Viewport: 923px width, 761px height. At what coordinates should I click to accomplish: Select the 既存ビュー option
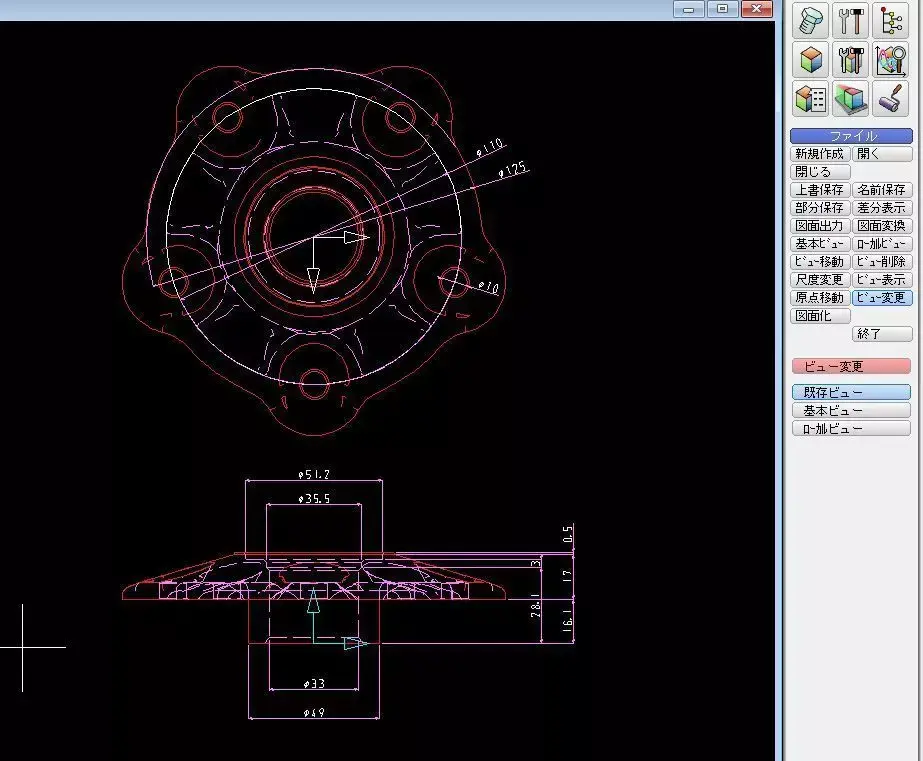[851, 392]
